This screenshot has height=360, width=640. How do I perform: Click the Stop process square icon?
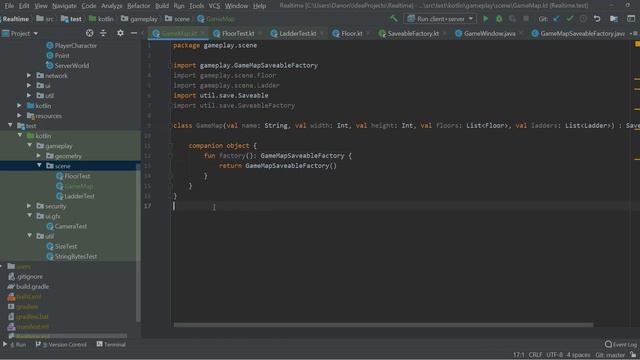526,19
